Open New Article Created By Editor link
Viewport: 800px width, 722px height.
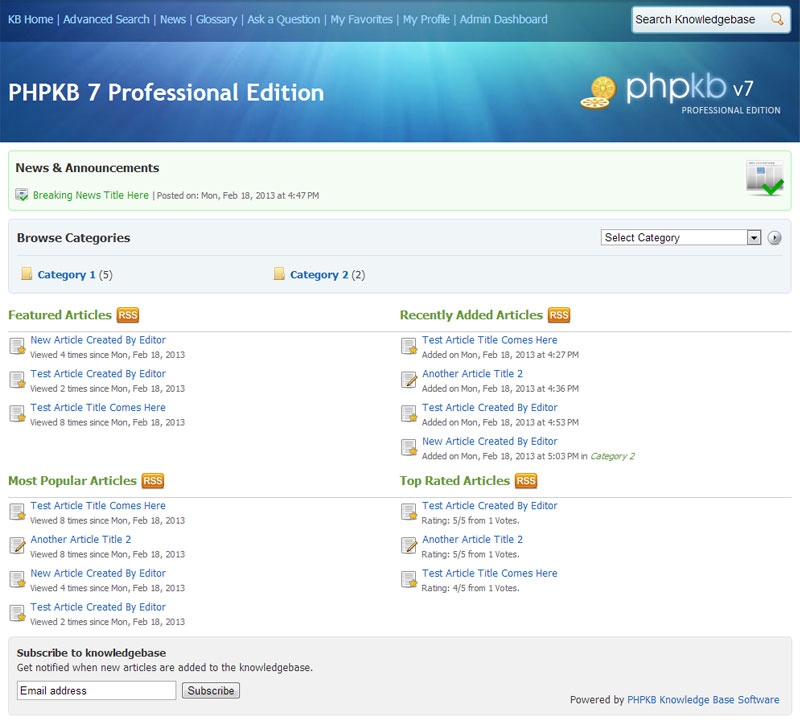click(x=97, y=340)
